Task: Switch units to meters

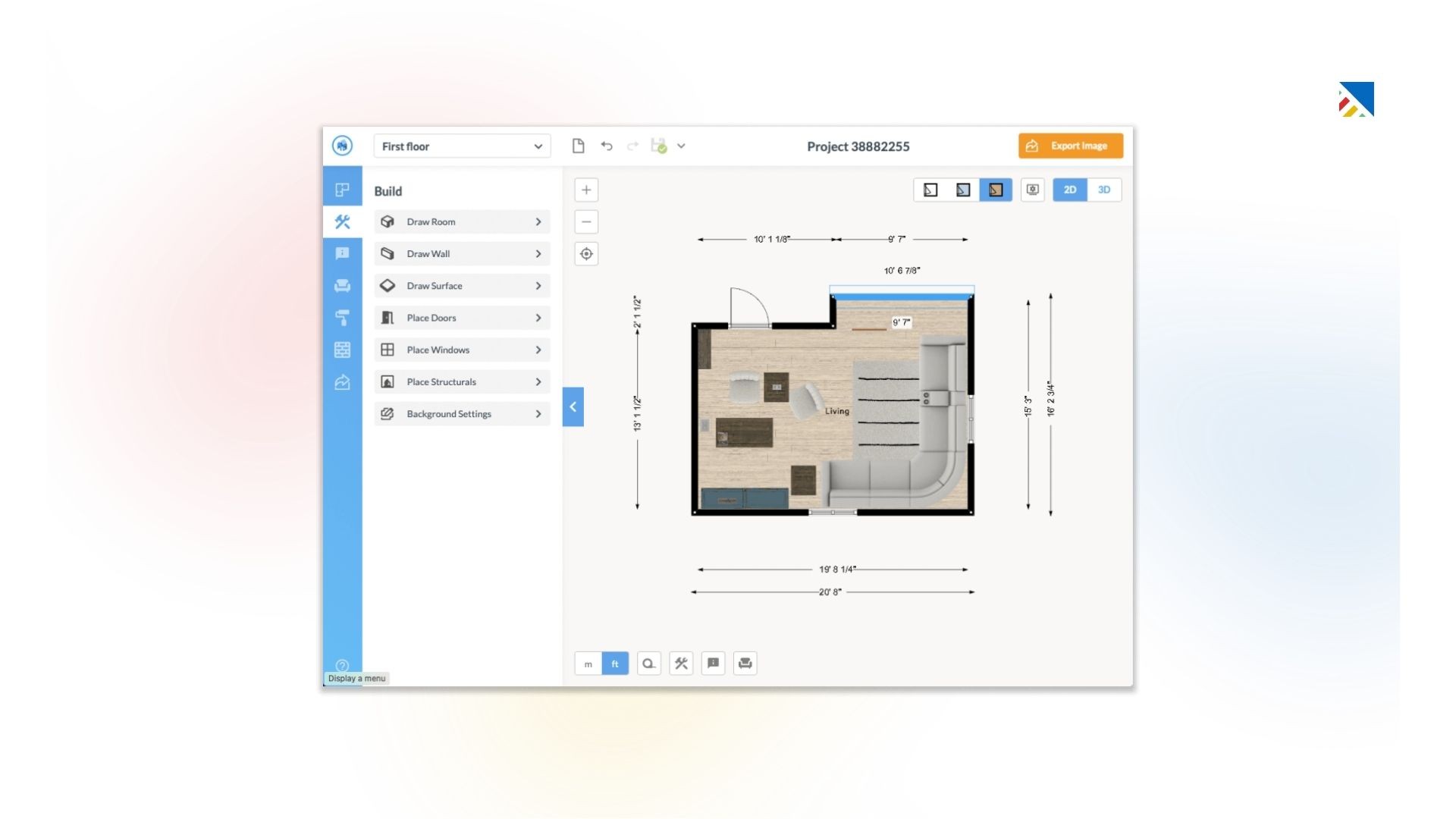Action: 588,664
